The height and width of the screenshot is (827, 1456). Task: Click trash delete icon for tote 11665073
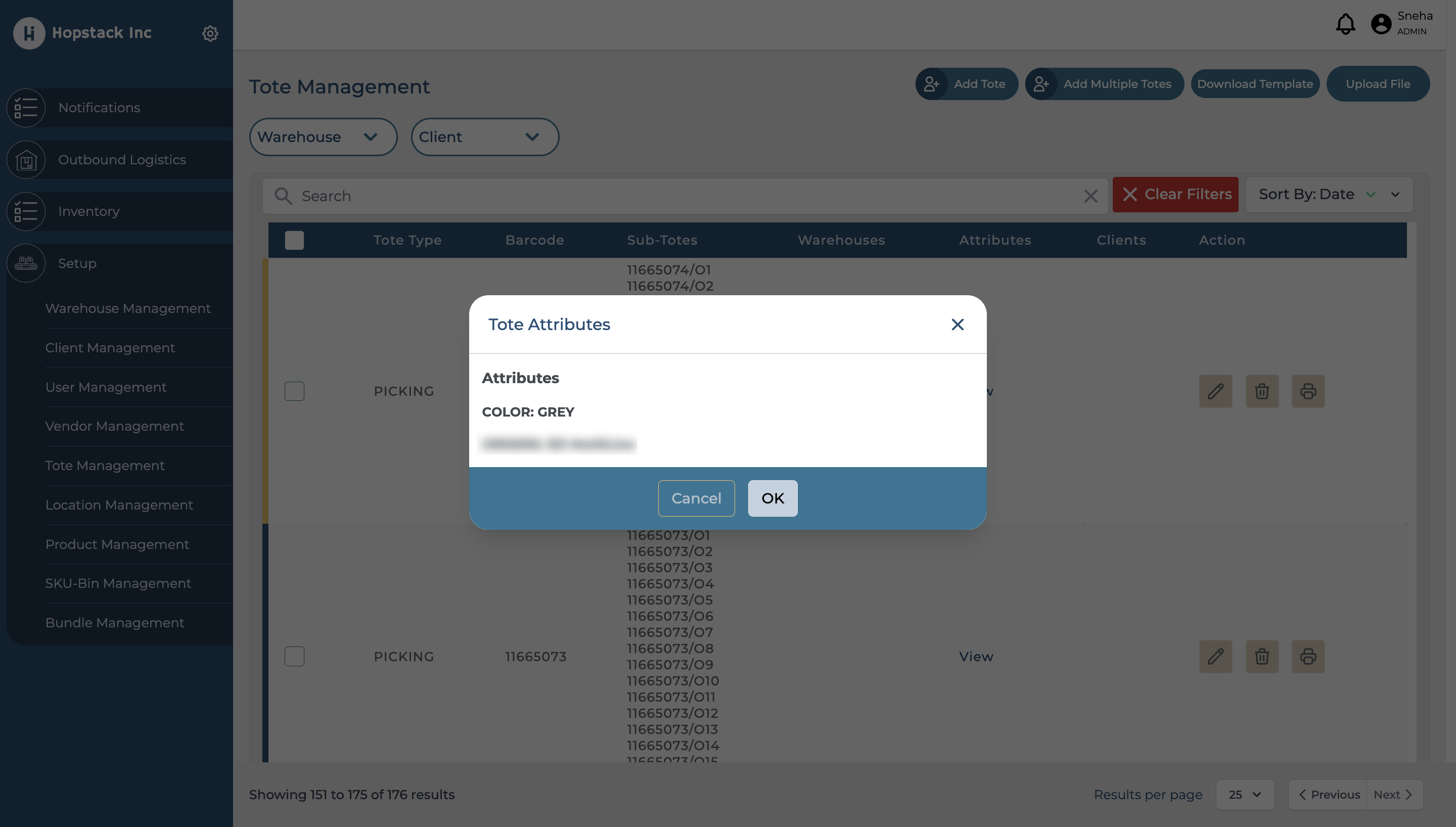tap(1262, 657)
